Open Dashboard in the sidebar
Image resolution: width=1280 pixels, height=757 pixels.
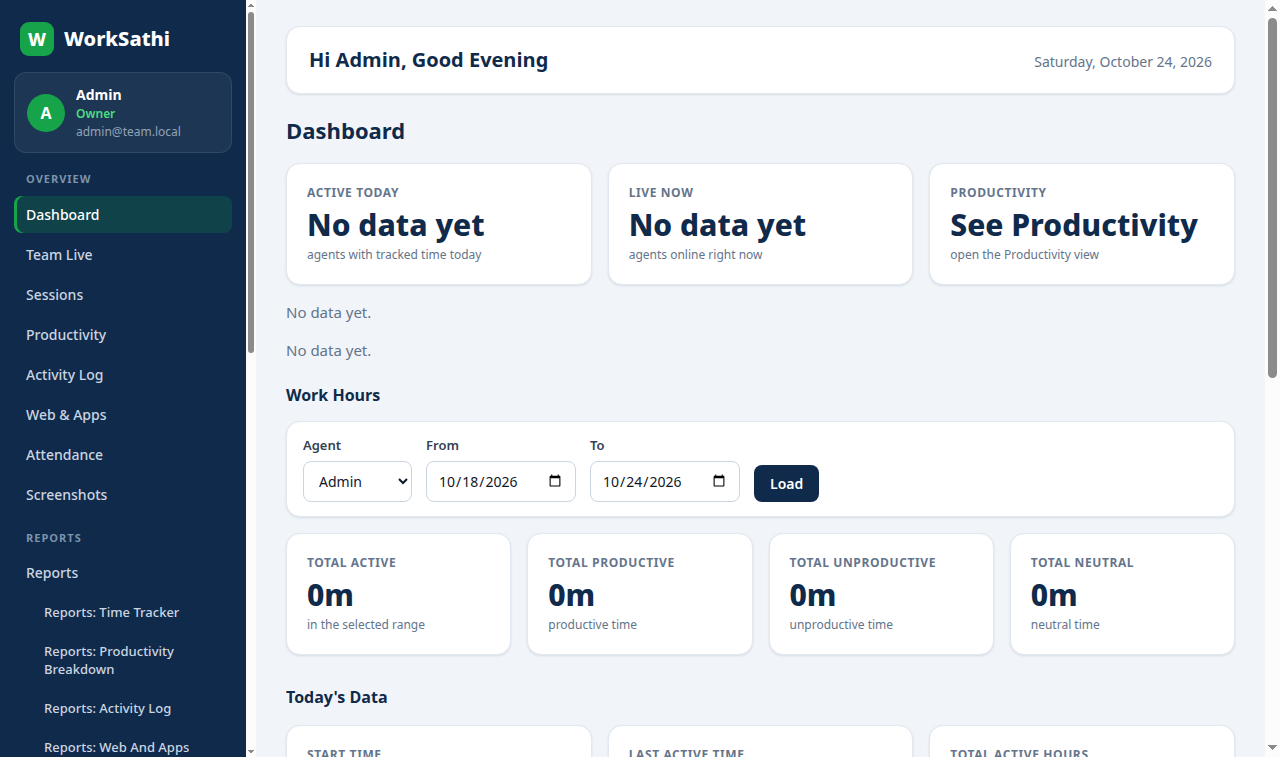(123, 215)
